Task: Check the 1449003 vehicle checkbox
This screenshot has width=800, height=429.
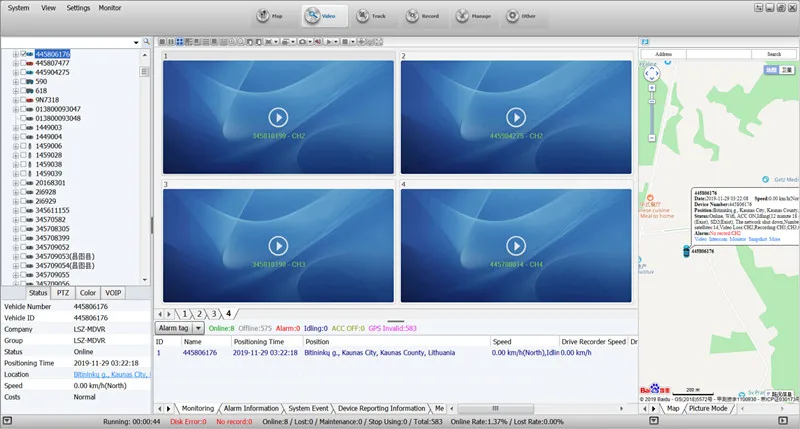Action: [x=23, y=127]
